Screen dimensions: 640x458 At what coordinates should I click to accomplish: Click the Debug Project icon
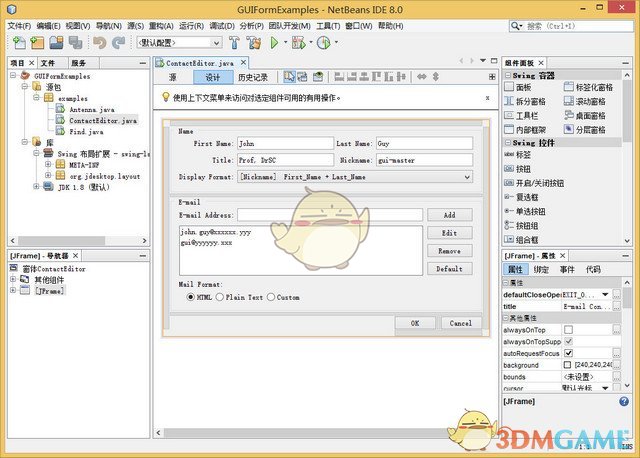(x=298, y=42)
